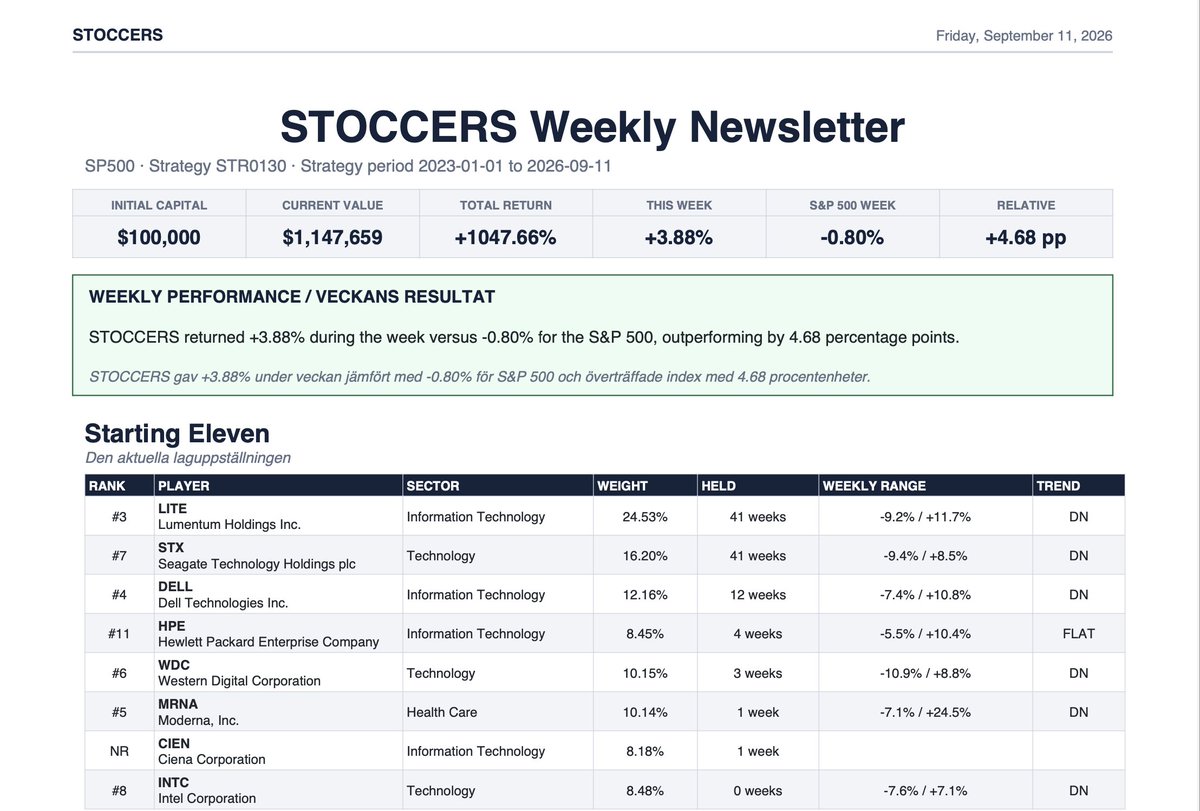Screen dimensions: 1200x811
Task: Click Lumentum Holdings Inc. company name
Action: 229,524
